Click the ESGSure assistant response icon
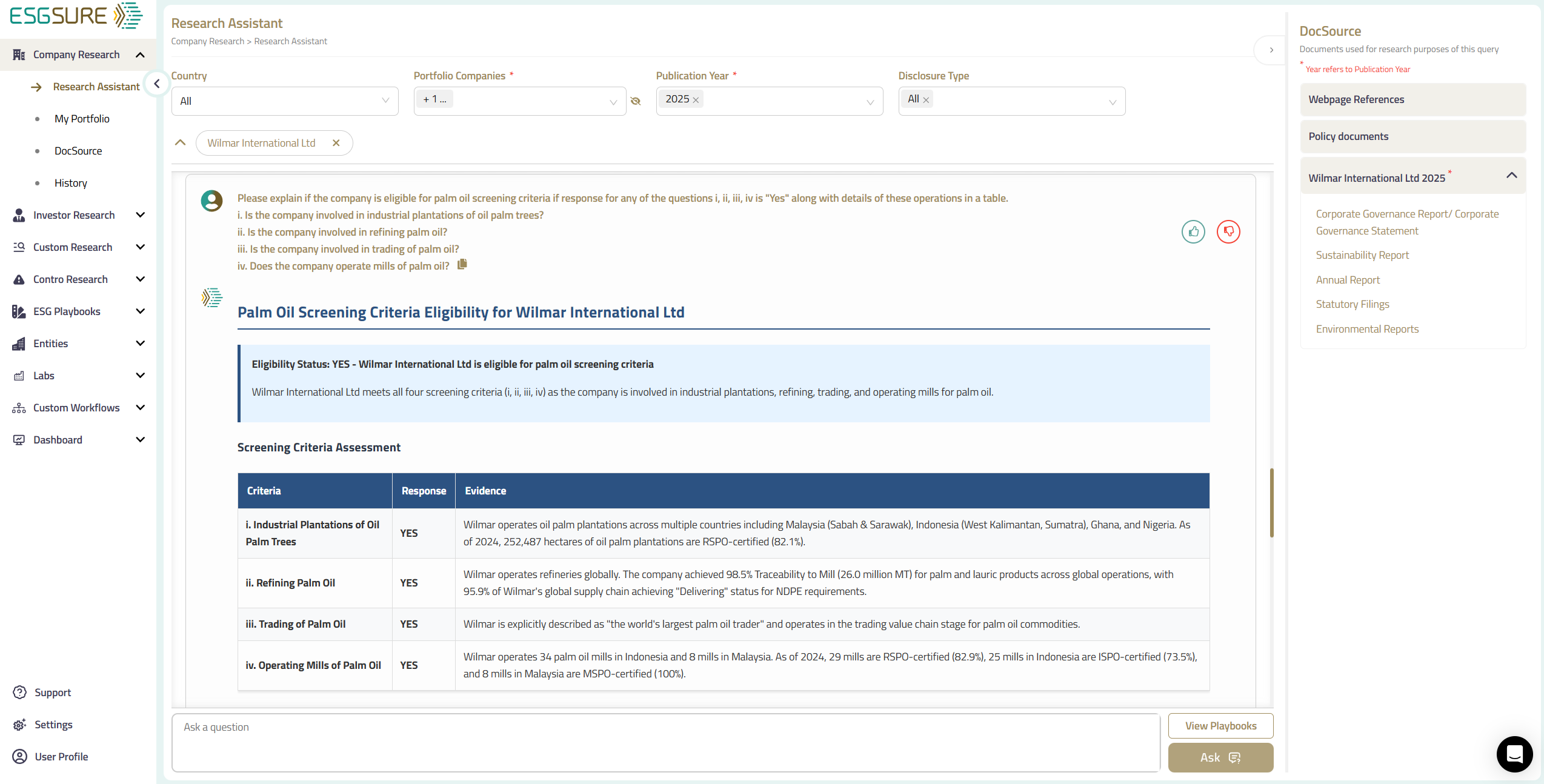This screenshot has width=1544, height=784. 212,297
